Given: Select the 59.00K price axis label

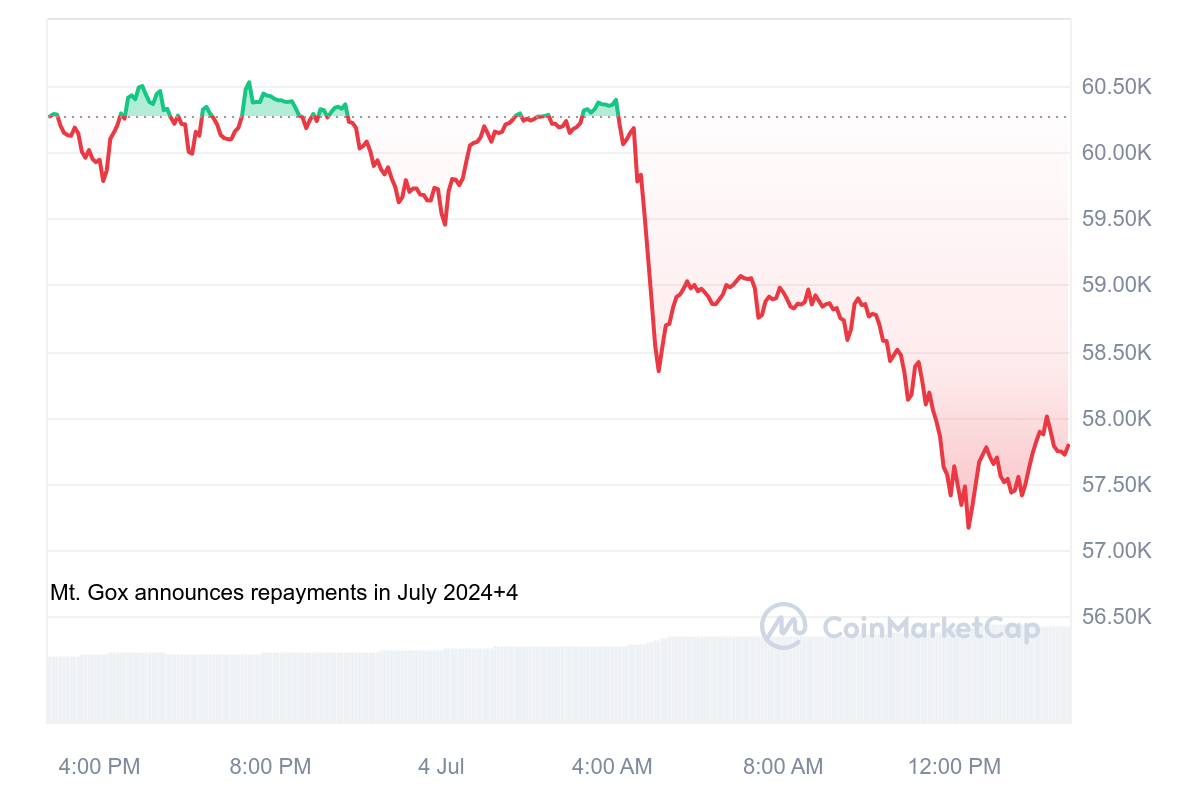Looking at the screenshot, I should coord(1117,286).
